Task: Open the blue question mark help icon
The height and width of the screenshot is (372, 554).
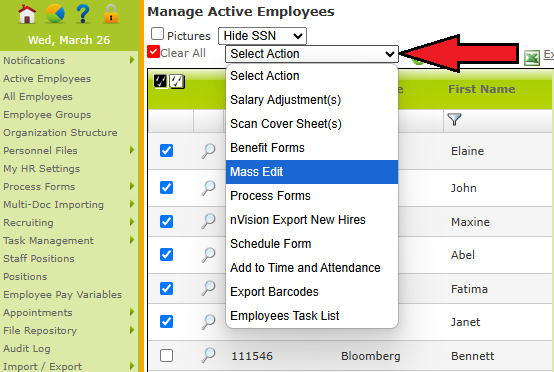Action: [x=83, y=14]
